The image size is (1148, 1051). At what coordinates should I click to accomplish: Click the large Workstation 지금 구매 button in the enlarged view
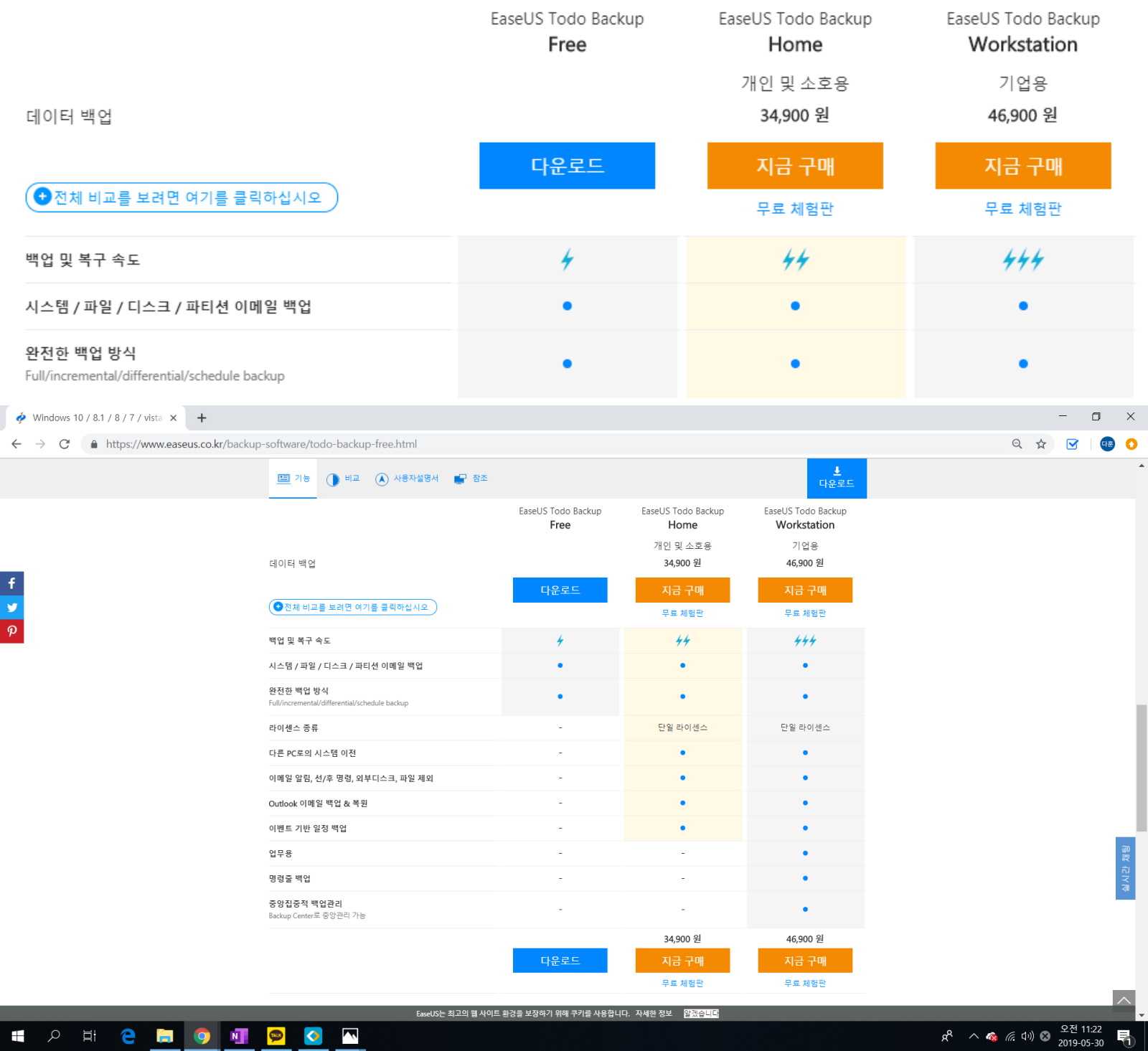click(x=1023, y=166)
